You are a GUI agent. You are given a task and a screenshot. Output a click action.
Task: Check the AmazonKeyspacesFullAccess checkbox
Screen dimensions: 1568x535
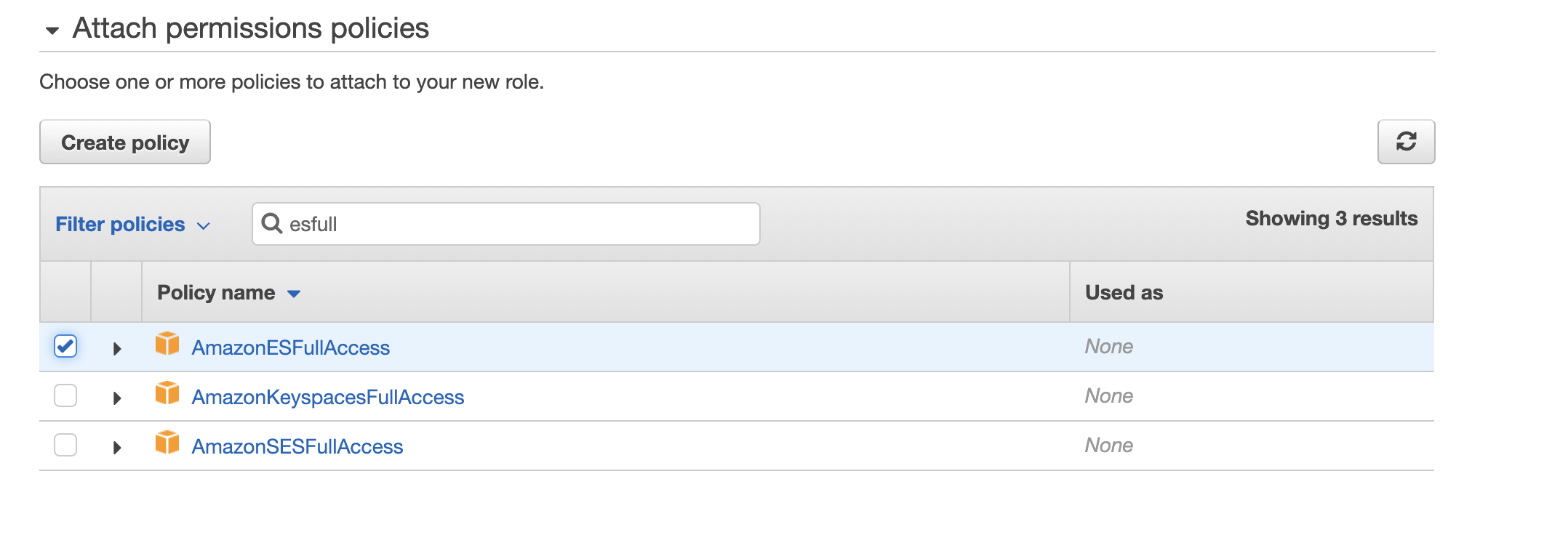pyautogui.click(x=65, y=395)
